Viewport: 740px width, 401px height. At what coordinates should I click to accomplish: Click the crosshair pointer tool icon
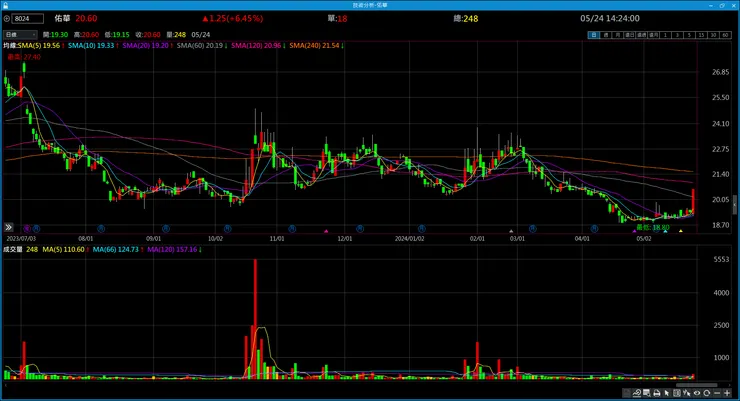(x=687, y=393)
